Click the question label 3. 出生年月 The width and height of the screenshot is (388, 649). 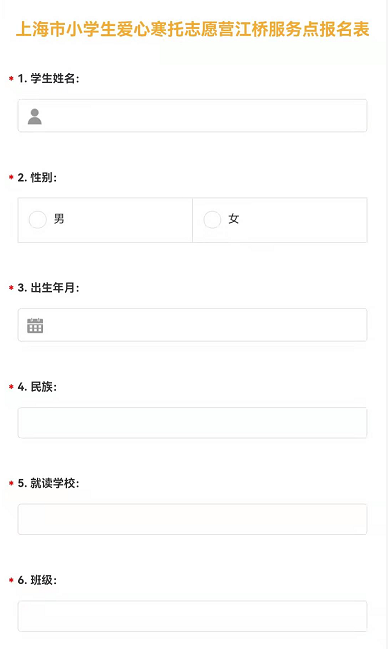[x=48, y=288]
